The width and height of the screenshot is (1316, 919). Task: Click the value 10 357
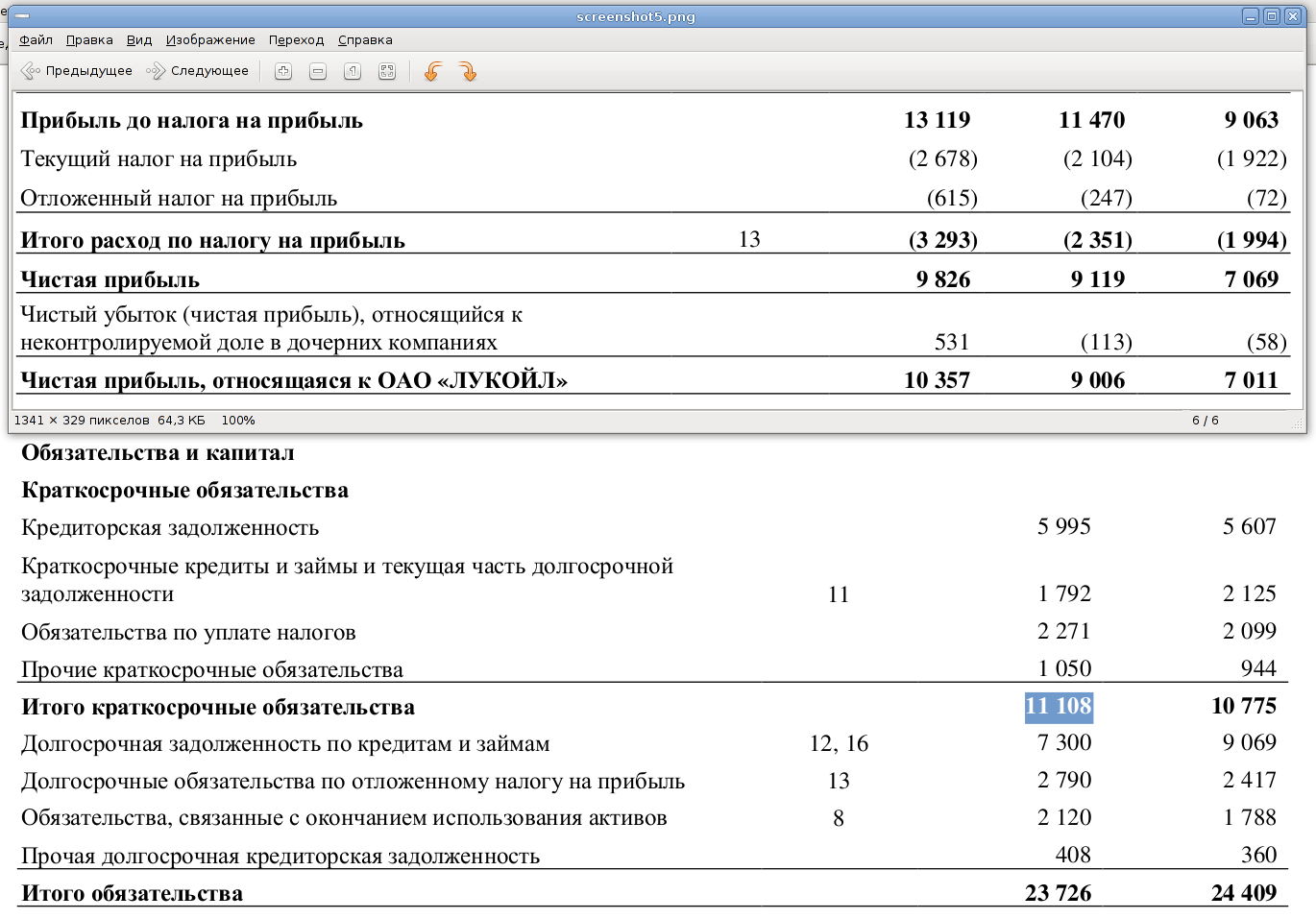coord(937,380)
